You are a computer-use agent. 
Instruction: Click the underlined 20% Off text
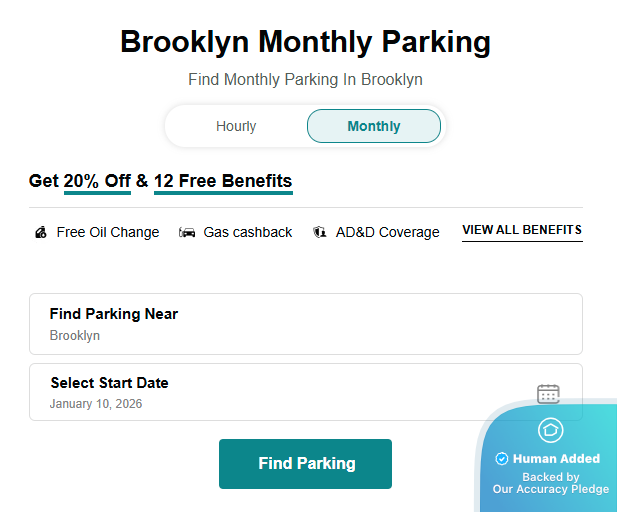point(97,181)
